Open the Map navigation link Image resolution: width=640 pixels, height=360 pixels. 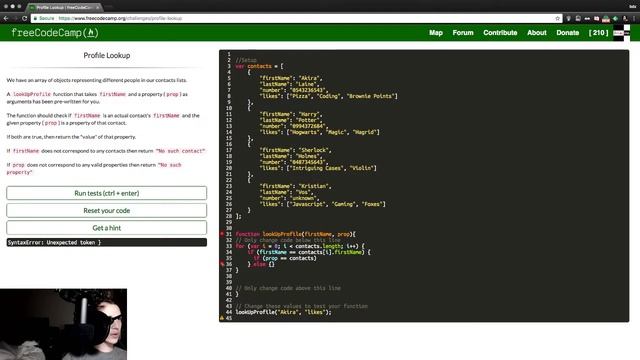point(436,33)
